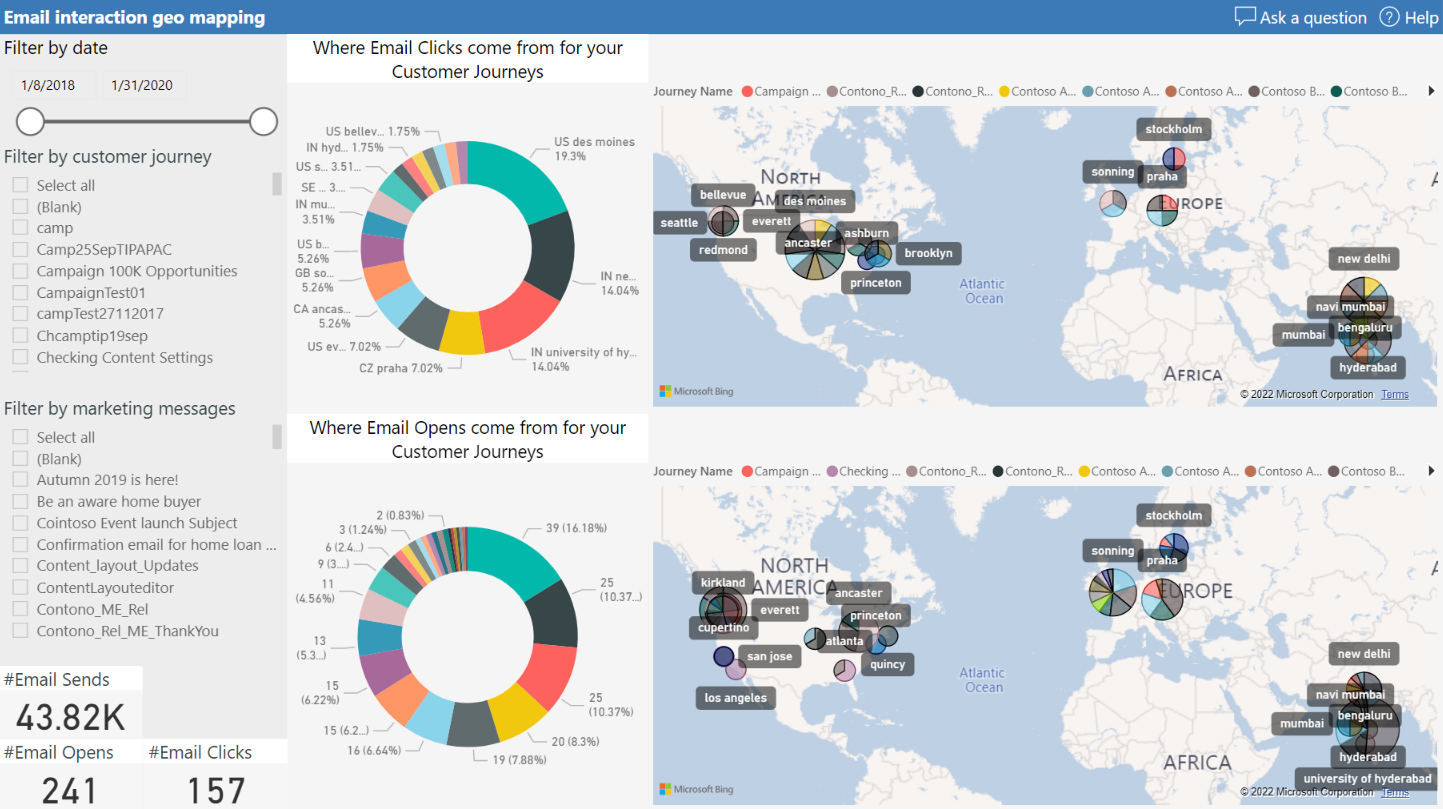The height and width of the screenshot is (809, 1443).
Task: Click the Campaign legend swatch on upper map
Action: pyautogui.click(x=746, y=92)
